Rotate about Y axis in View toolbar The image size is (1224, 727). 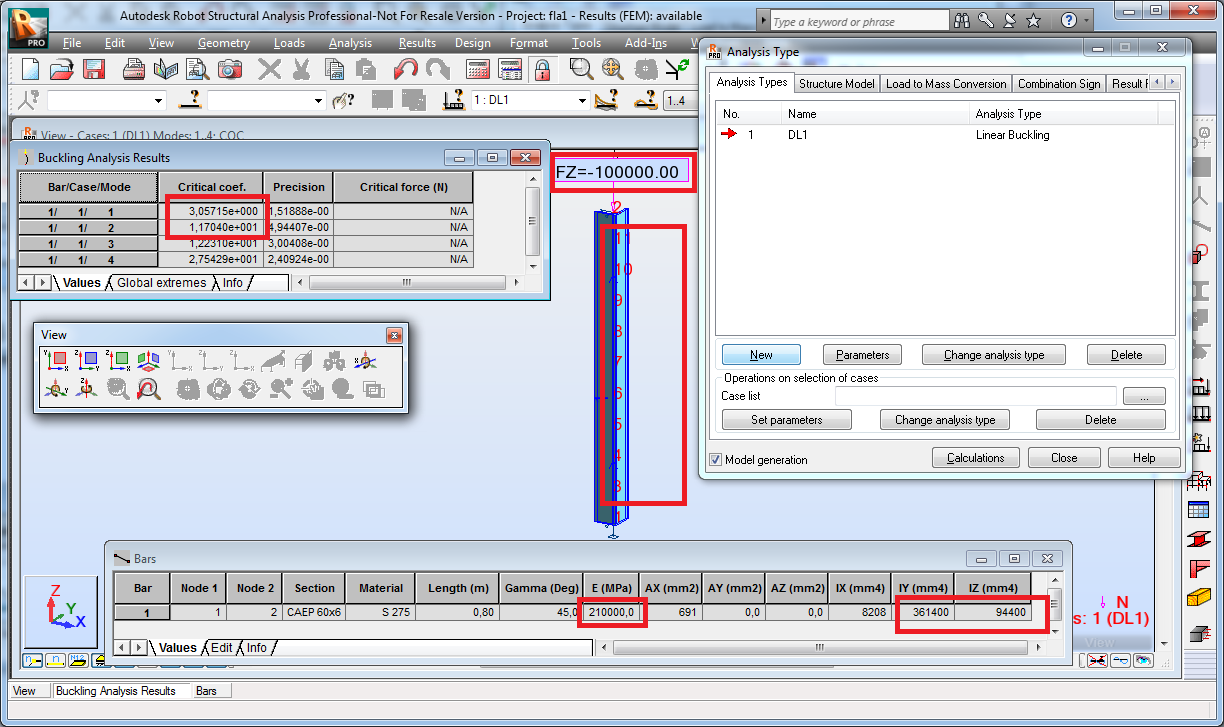pos(55,389)
